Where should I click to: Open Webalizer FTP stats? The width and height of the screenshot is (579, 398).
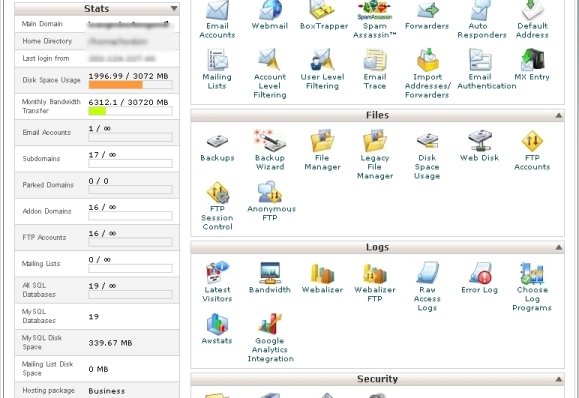[374, 282]
